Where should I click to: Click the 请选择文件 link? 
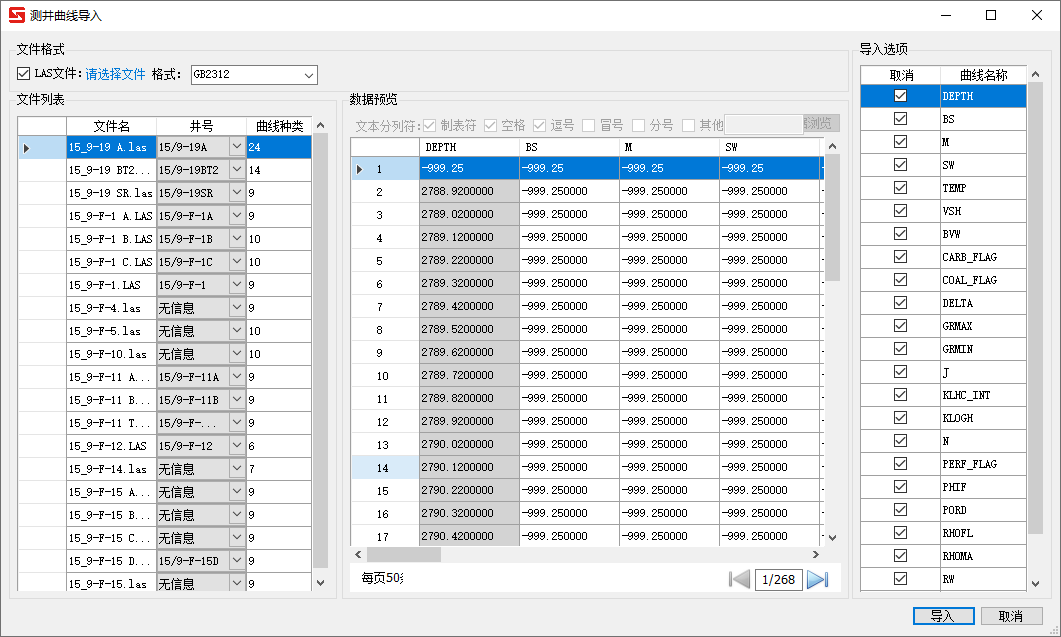115,74
